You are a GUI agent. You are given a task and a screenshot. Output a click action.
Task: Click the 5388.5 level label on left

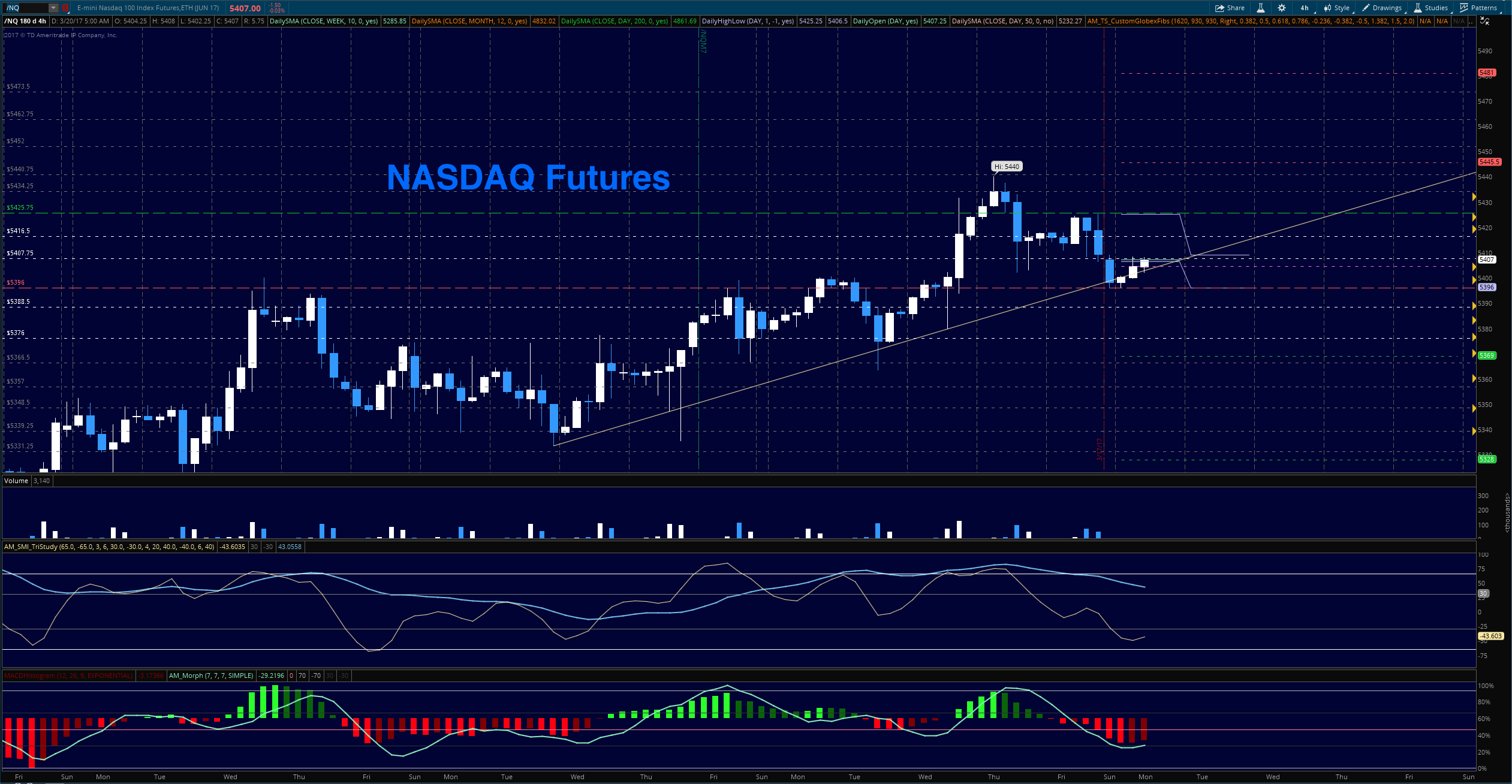[x=18, y=301]
